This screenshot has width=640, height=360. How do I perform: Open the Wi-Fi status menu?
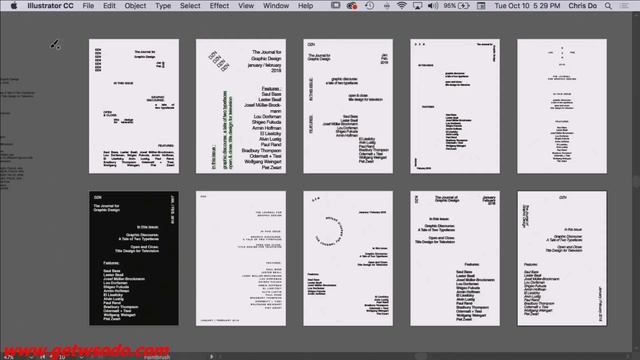pos(402,6)
